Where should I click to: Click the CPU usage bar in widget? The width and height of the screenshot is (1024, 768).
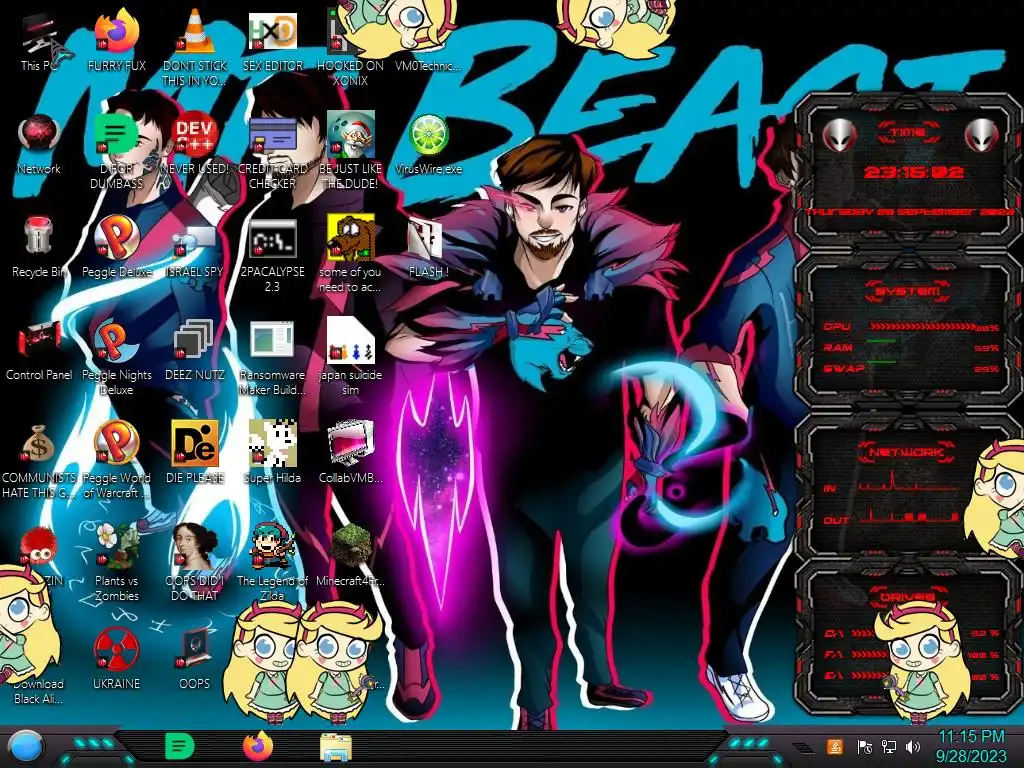[923, 327]
